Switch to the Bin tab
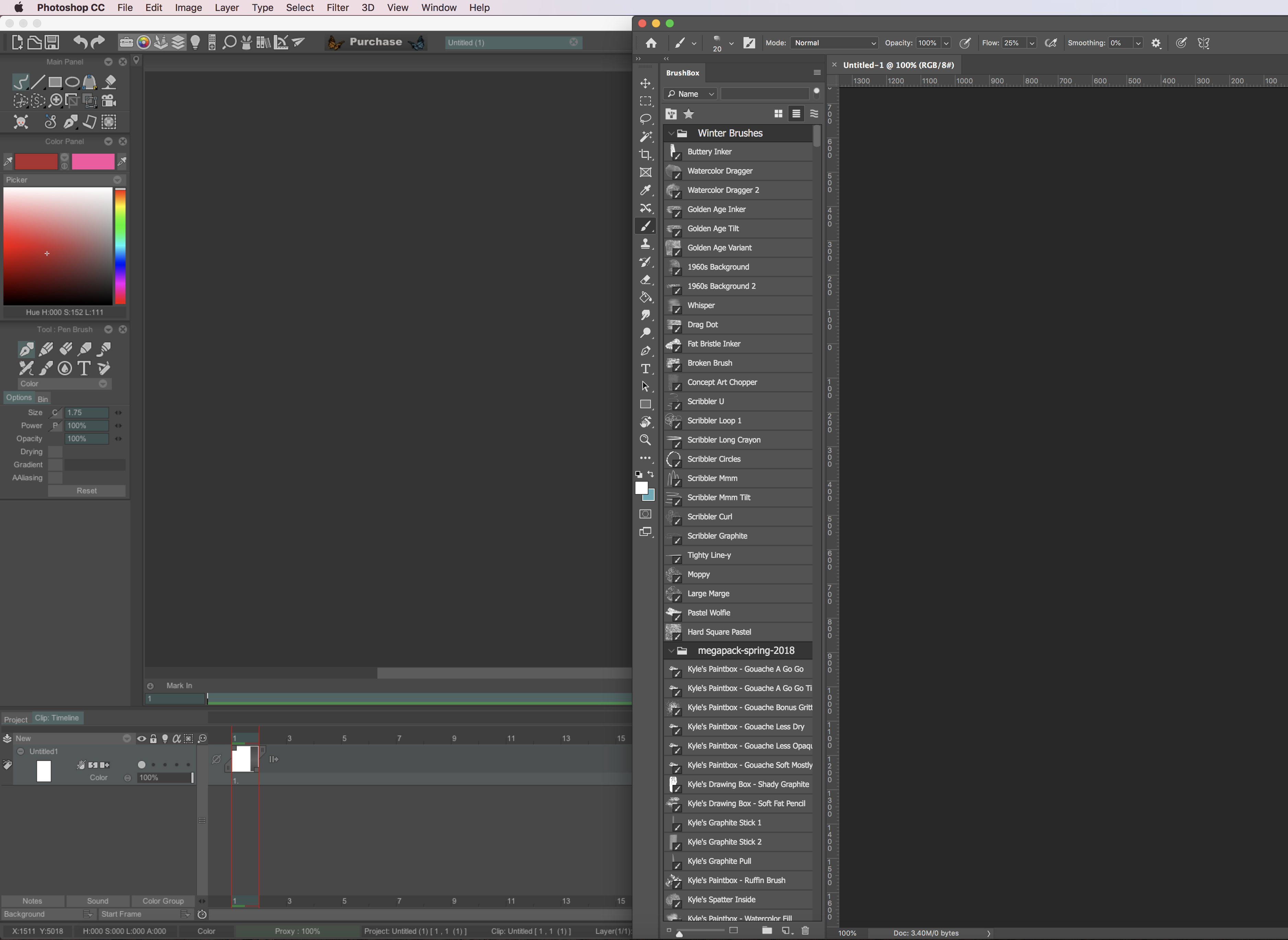1288x940 pixels. 43,399
